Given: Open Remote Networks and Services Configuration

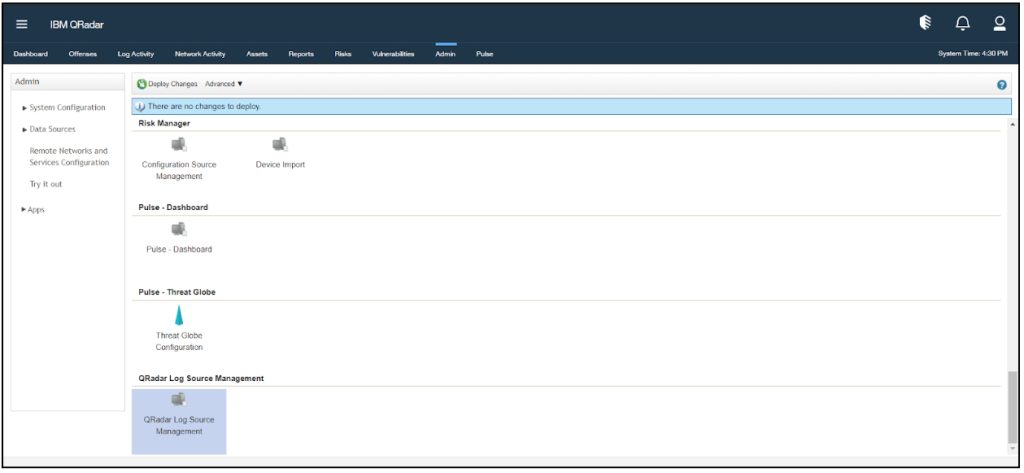Looking at the screenshot, I should (69, 157).
